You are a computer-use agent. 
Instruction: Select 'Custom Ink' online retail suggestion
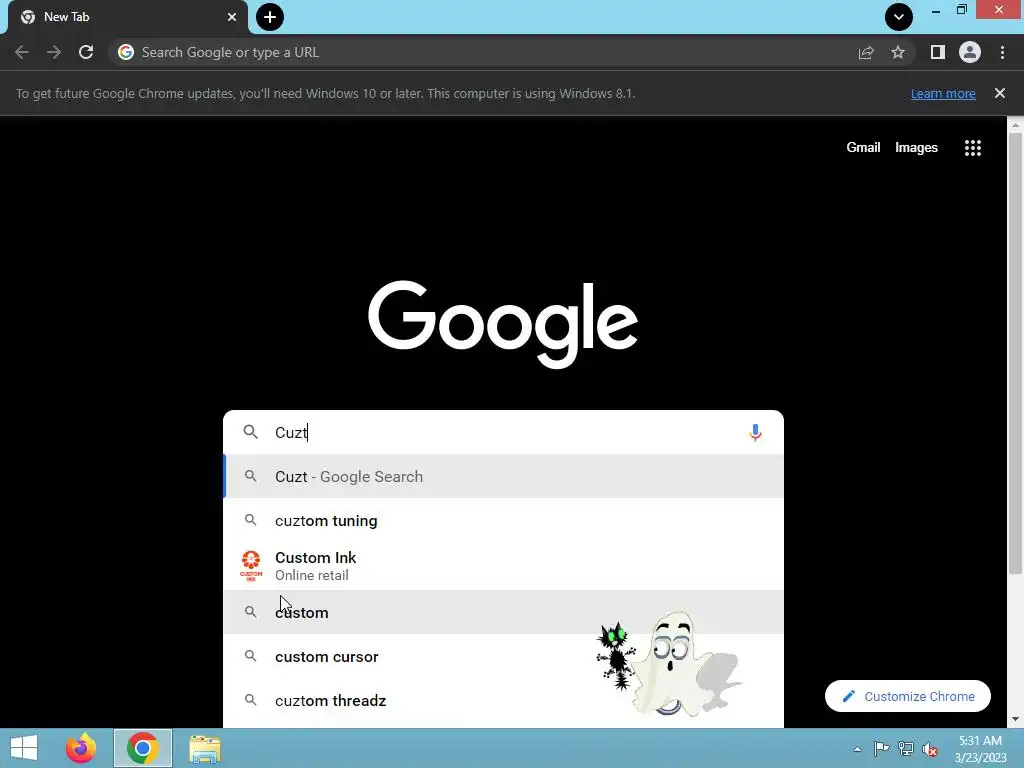coord(503,566)
